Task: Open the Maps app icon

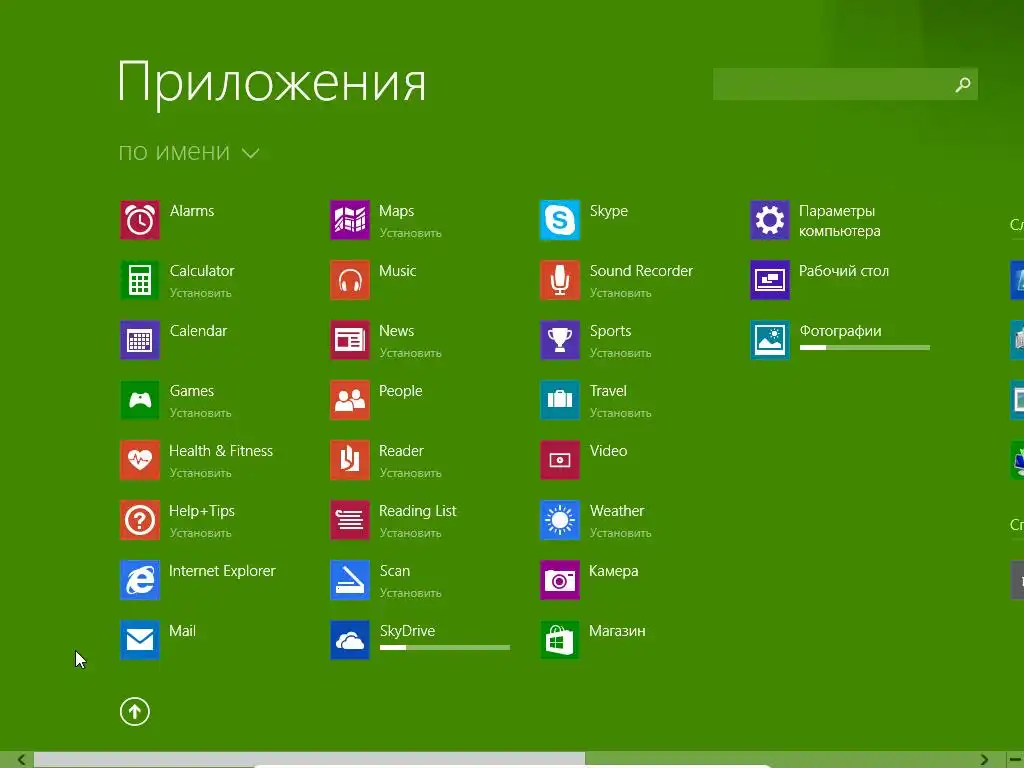Action: 350,220
